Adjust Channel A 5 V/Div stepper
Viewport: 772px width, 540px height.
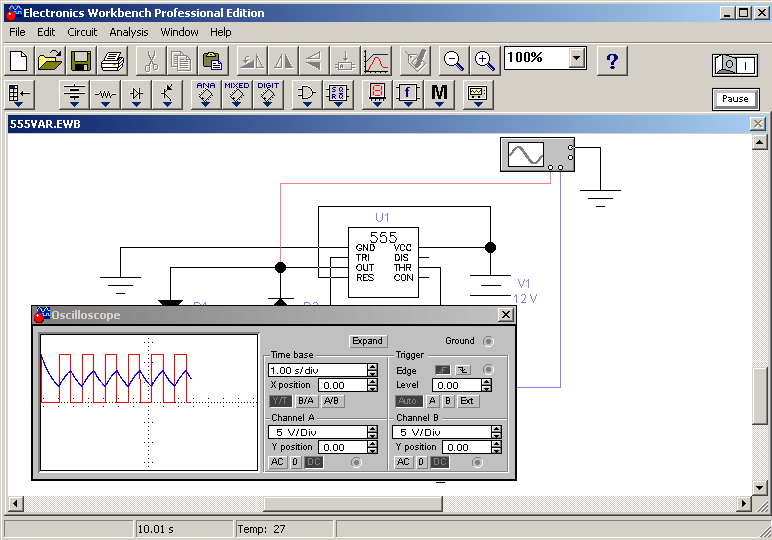click(x=373, y=432)
